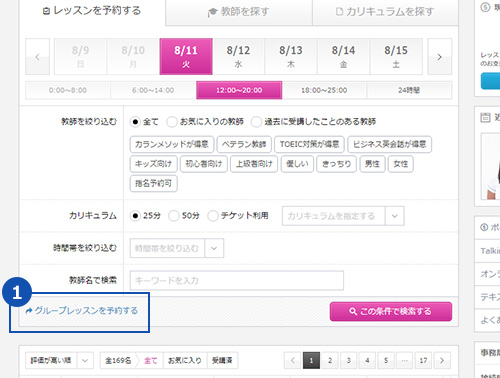500x378 pixels.
Task: Toggle the 指名予約可 tag
Action: click(153, 183)
